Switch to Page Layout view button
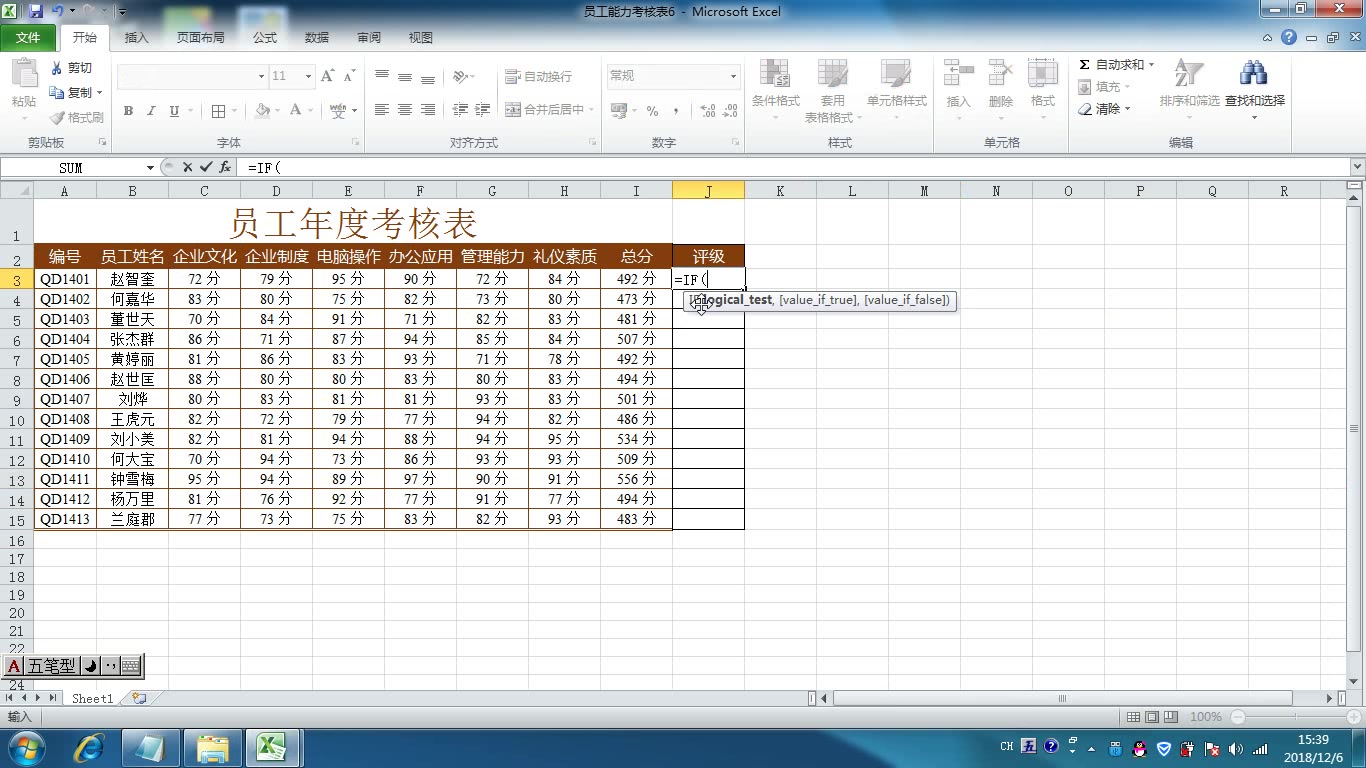This screenshot has height=768, width=1366. coord(1152,717)
